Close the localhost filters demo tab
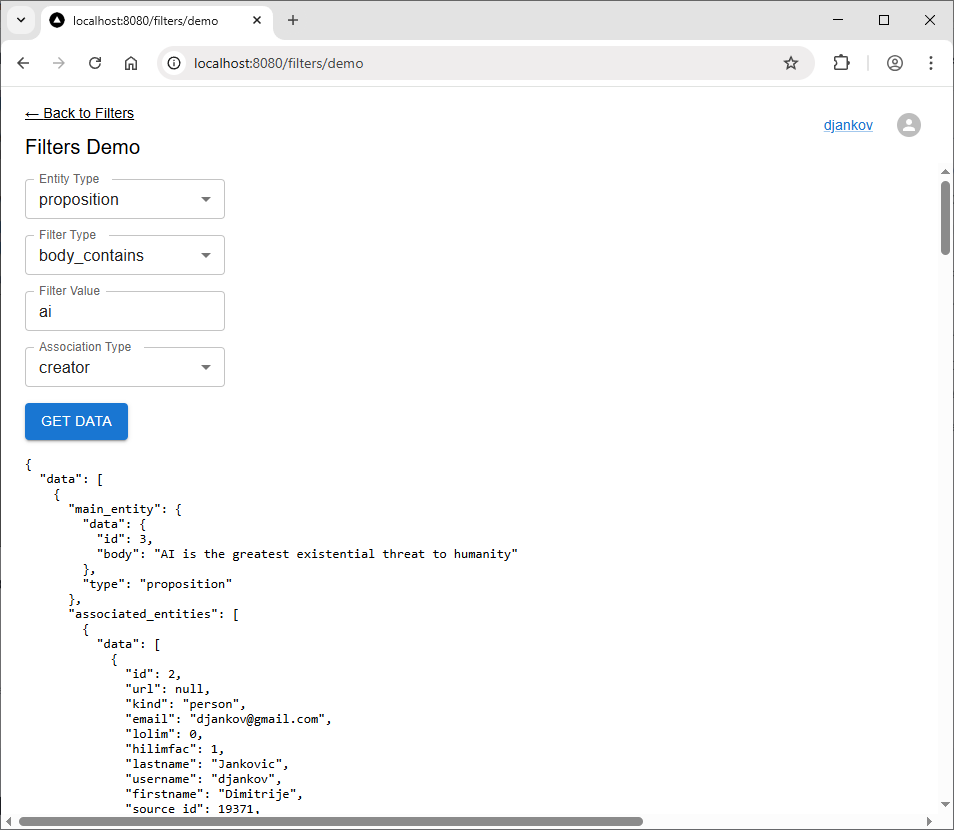The width and height of the screenshot is (954, 830). point(256,20)
